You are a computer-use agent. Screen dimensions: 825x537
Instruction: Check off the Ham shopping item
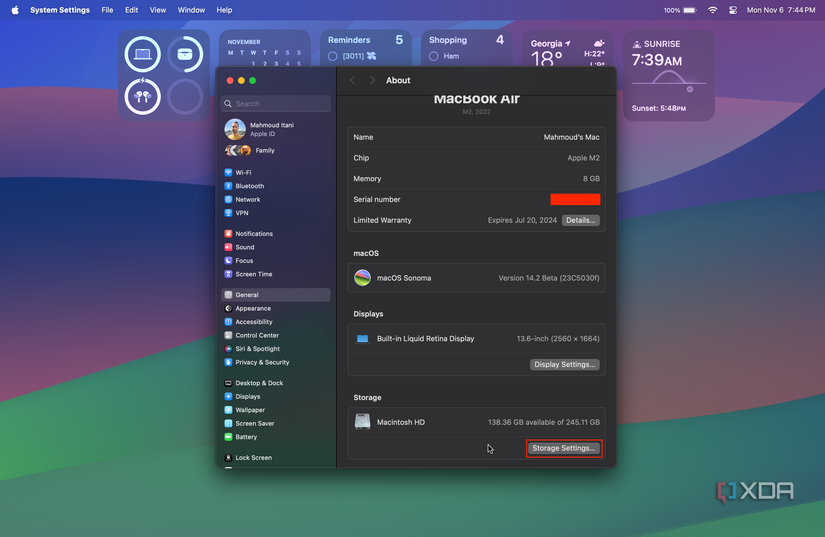pos(434,56)
